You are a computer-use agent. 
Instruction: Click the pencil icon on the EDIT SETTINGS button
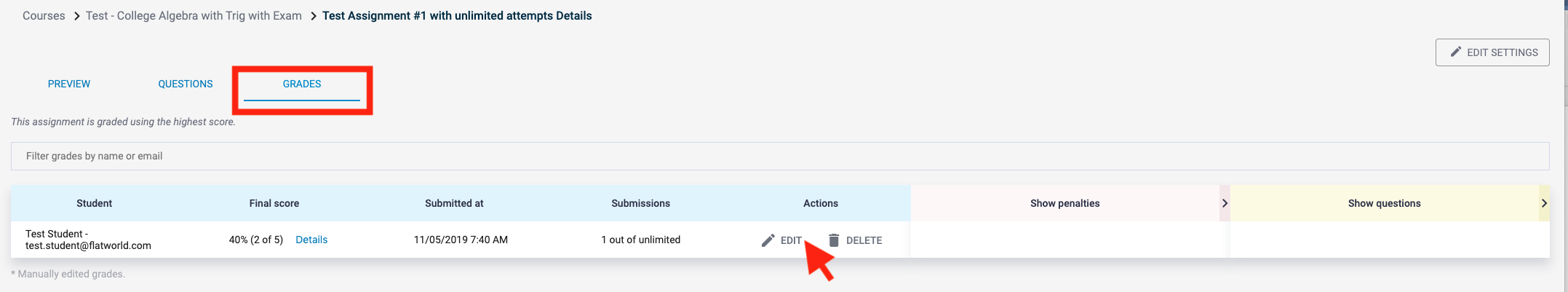pos(1455,52)
